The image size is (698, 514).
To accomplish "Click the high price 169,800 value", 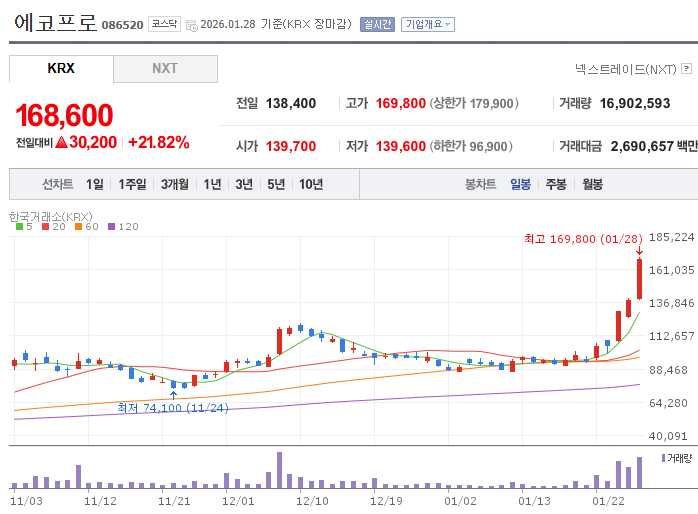I will (x=401, y=103).
